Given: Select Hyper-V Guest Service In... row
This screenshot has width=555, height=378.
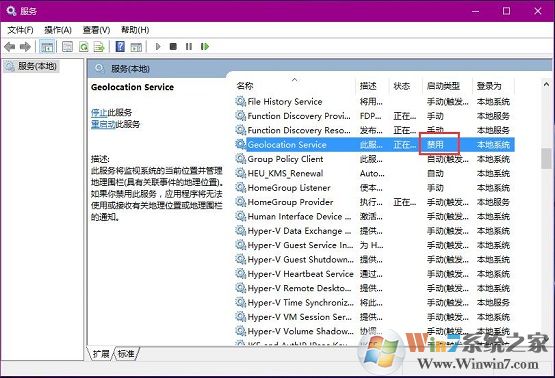Looking at the screenshot, I should pyautogui.click(x=374, y=245).
